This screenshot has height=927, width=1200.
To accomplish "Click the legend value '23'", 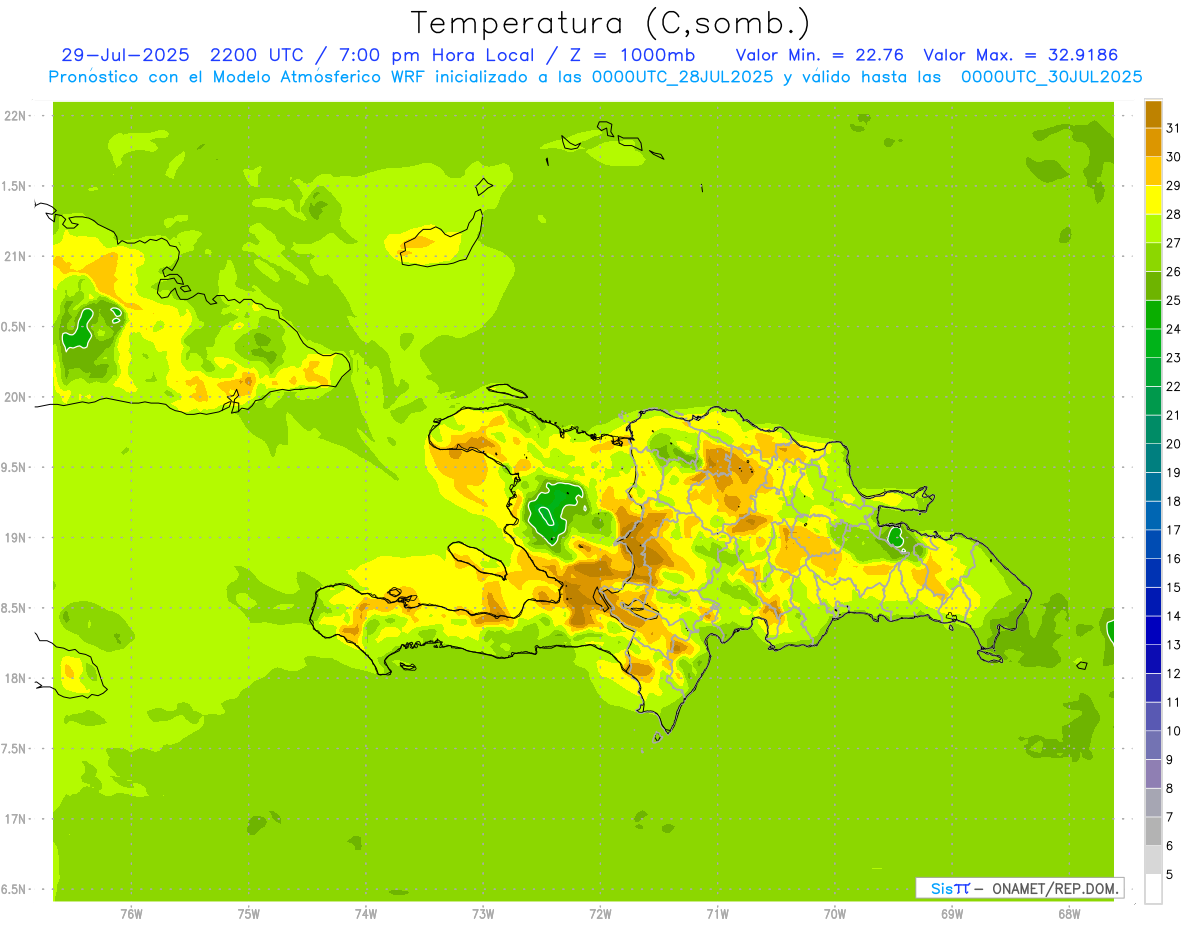I will pos(1173,357).
